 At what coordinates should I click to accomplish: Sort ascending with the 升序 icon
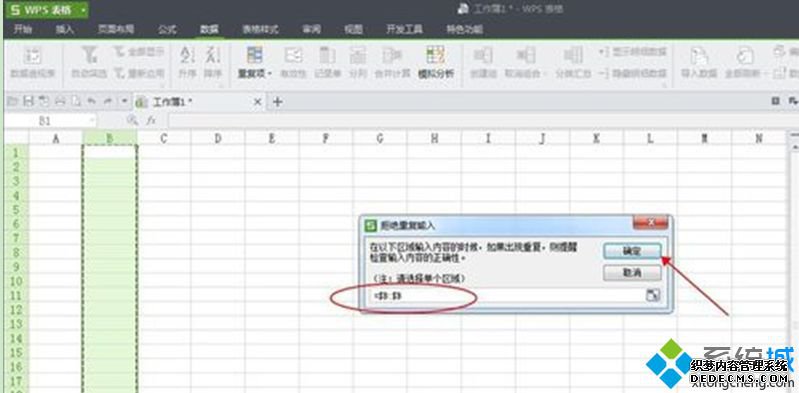point(187,62)
